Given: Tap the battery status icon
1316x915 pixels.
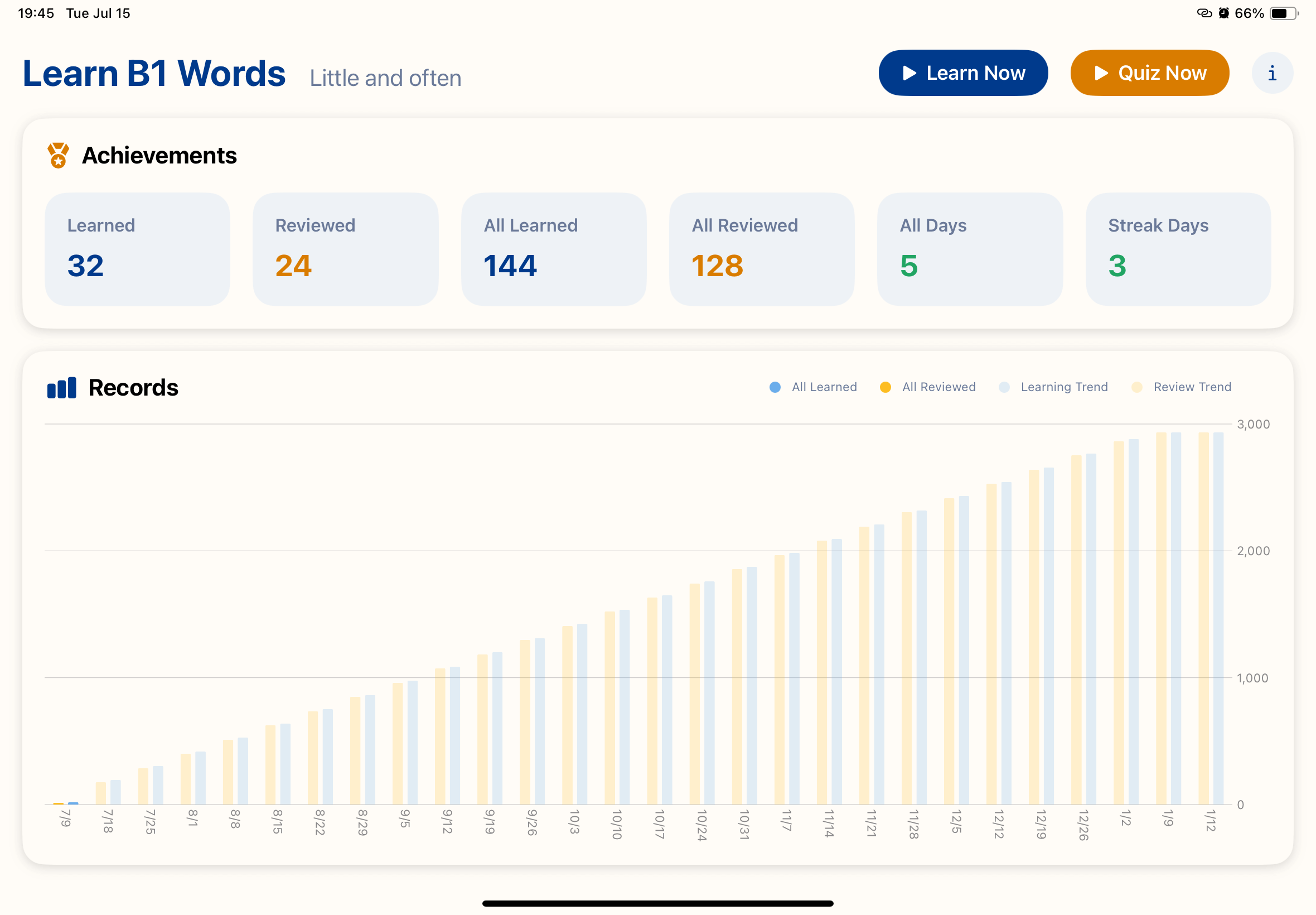Looking at the screenshot, I should pos(1283,13).
